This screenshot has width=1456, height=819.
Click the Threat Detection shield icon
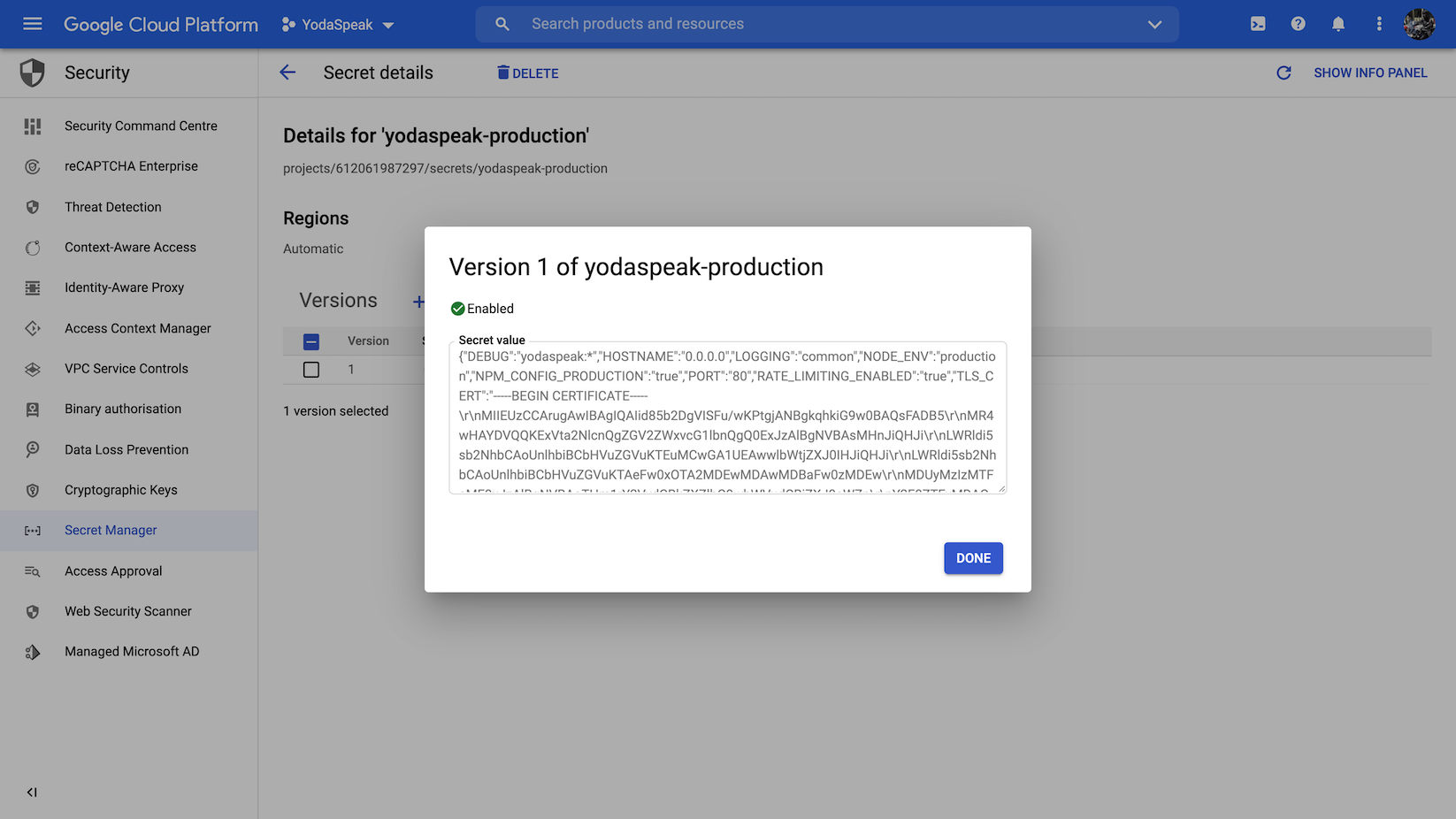pyautogui.click(x=33, y=207)
